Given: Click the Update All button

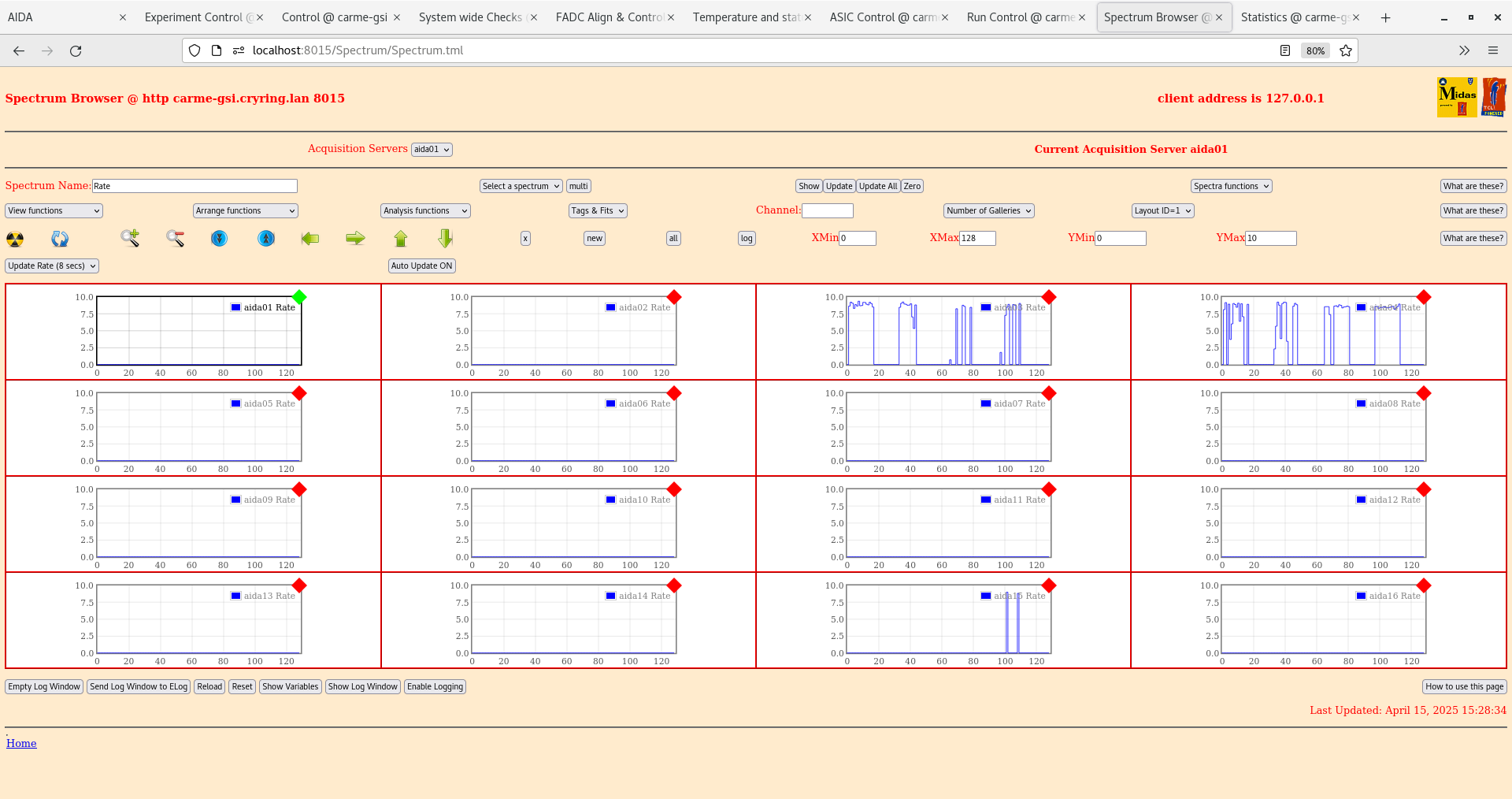Looking at the screenshot, I should [877, 186].
